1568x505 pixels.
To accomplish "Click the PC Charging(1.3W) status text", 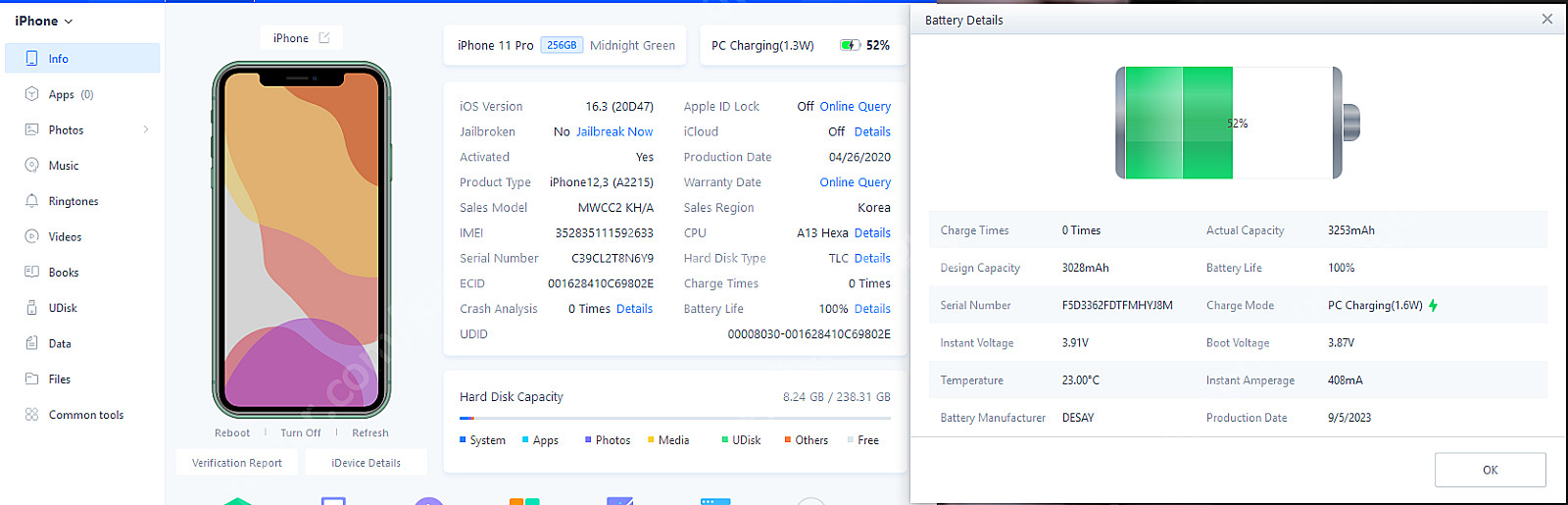I will (762, 45).
